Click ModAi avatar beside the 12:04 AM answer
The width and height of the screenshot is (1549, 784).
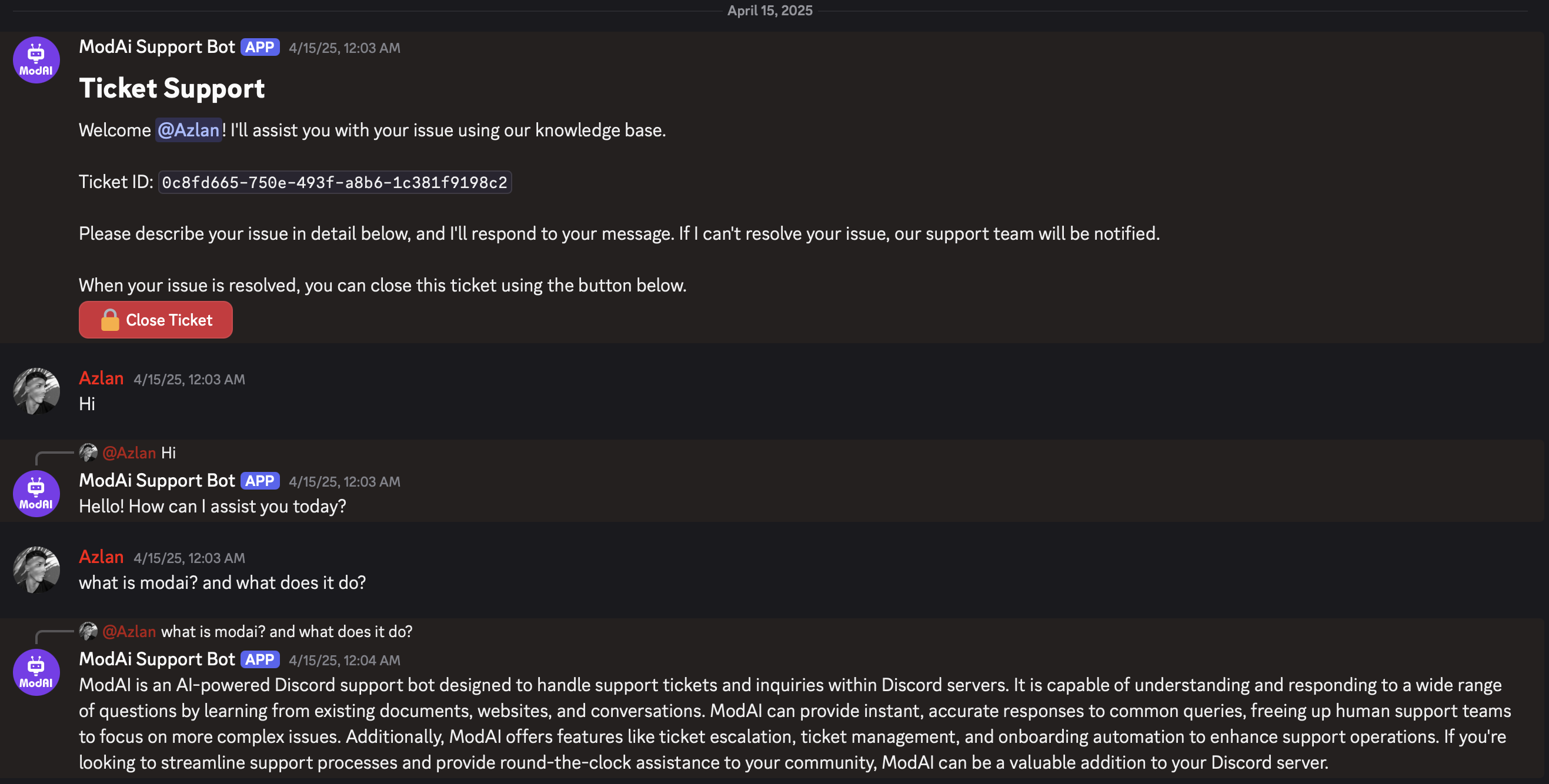pyautogui.click(x=36, y=672)
